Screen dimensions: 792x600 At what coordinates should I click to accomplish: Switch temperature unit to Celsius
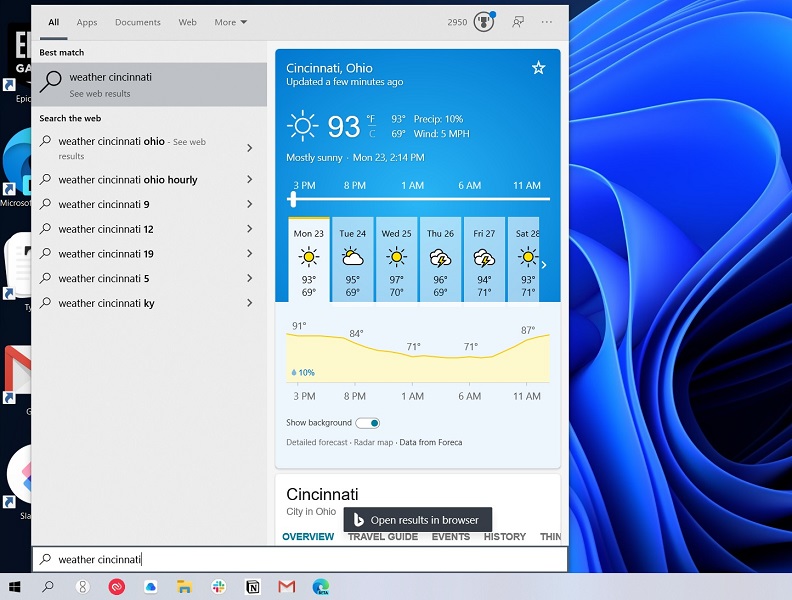point(372,134)
